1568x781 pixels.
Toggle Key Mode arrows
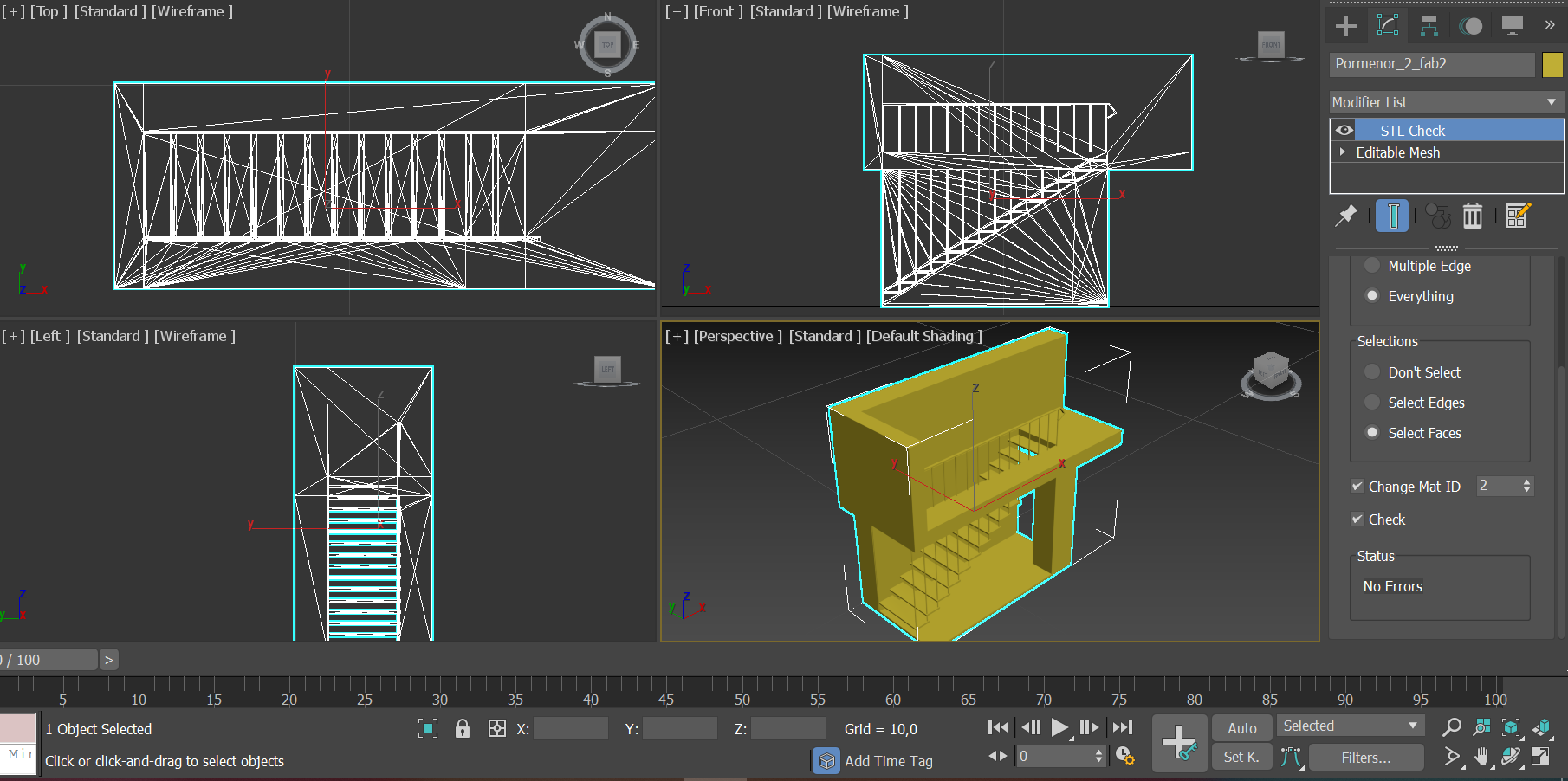(998, 756)
